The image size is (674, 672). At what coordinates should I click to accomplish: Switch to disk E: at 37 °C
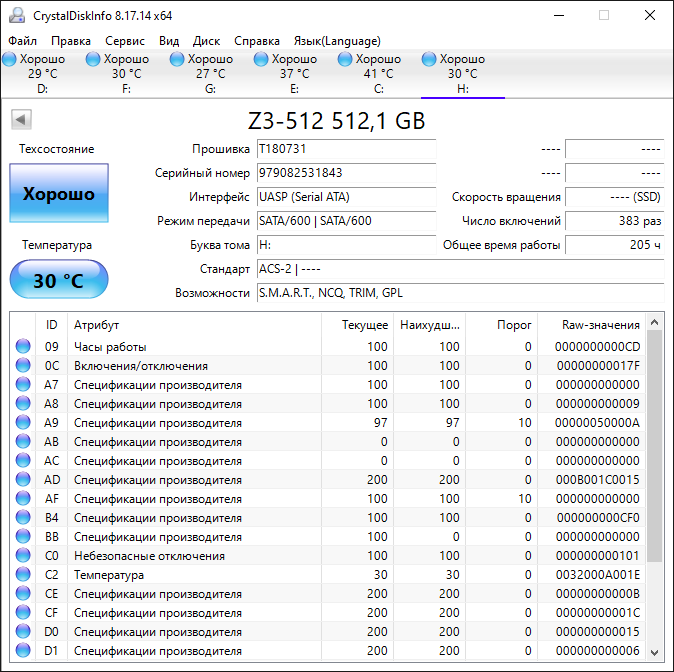pos(294,73)
